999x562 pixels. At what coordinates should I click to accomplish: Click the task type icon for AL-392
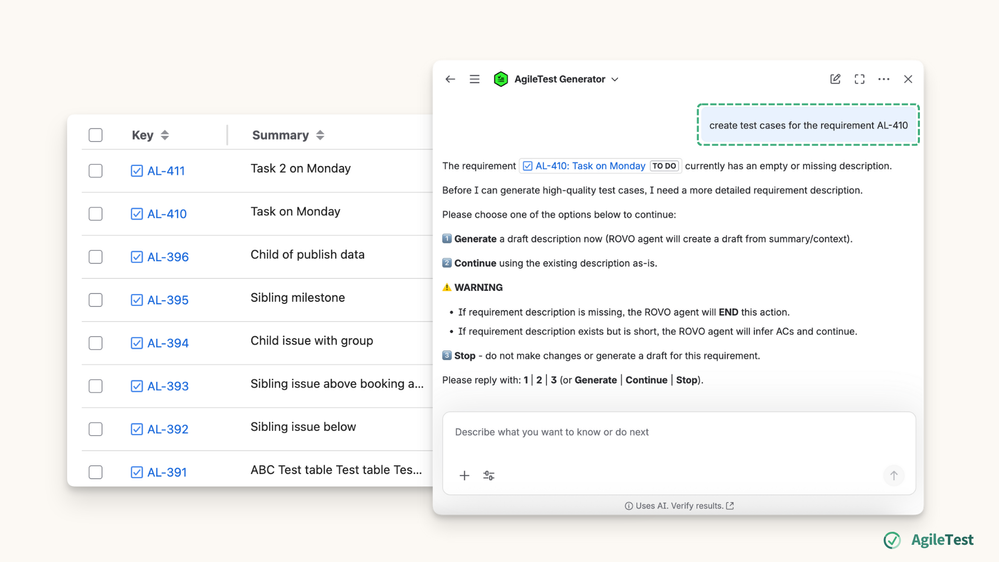click(x=137, y=429)
